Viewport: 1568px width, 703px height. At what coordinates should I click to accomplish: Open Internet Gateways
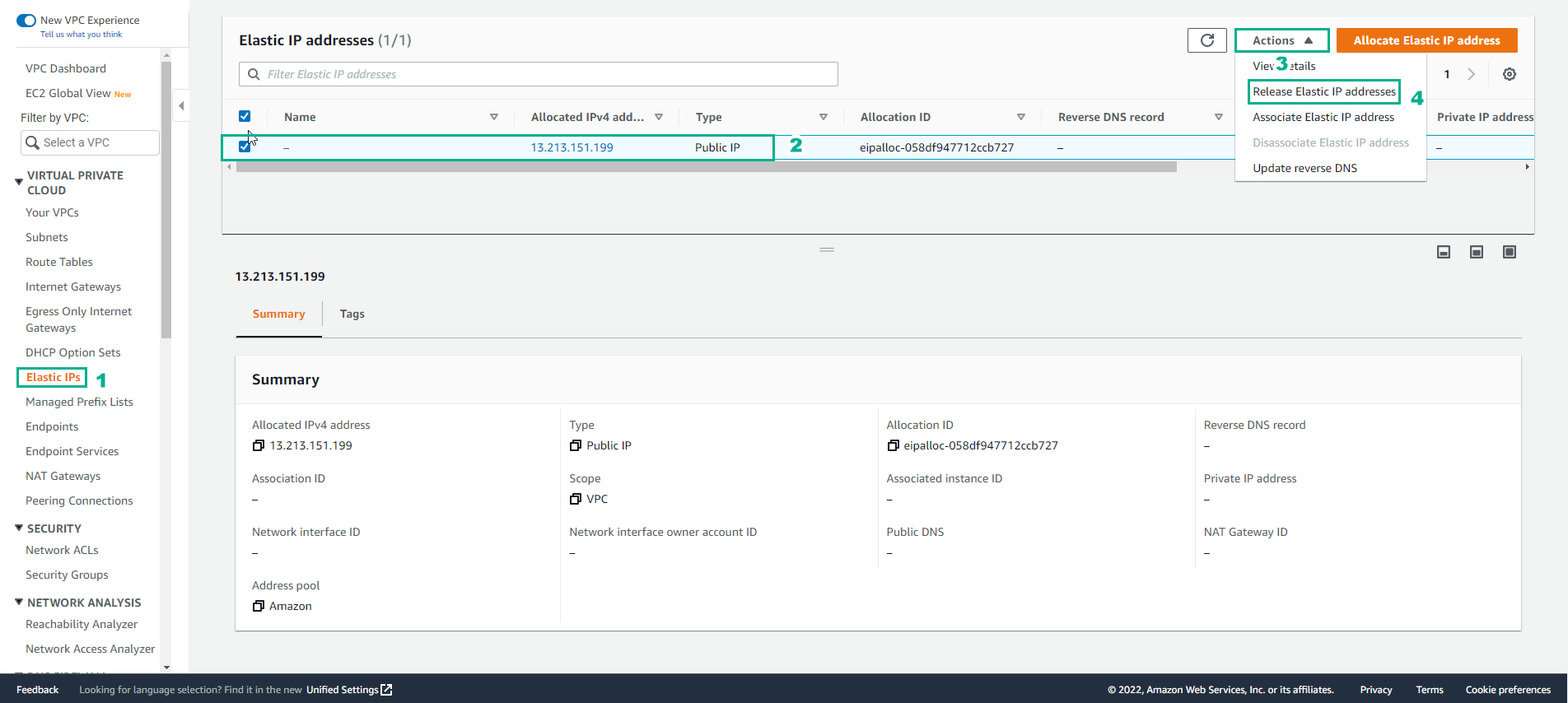73,286
